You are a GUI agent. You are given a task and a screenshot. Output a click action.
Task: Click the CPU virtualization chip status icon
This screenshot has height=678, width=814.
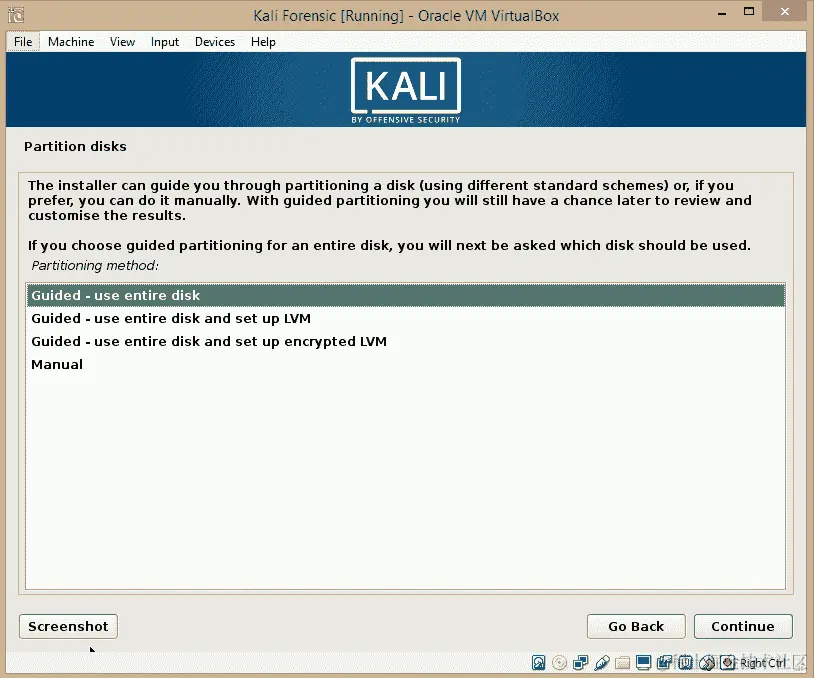coord(685,662)
